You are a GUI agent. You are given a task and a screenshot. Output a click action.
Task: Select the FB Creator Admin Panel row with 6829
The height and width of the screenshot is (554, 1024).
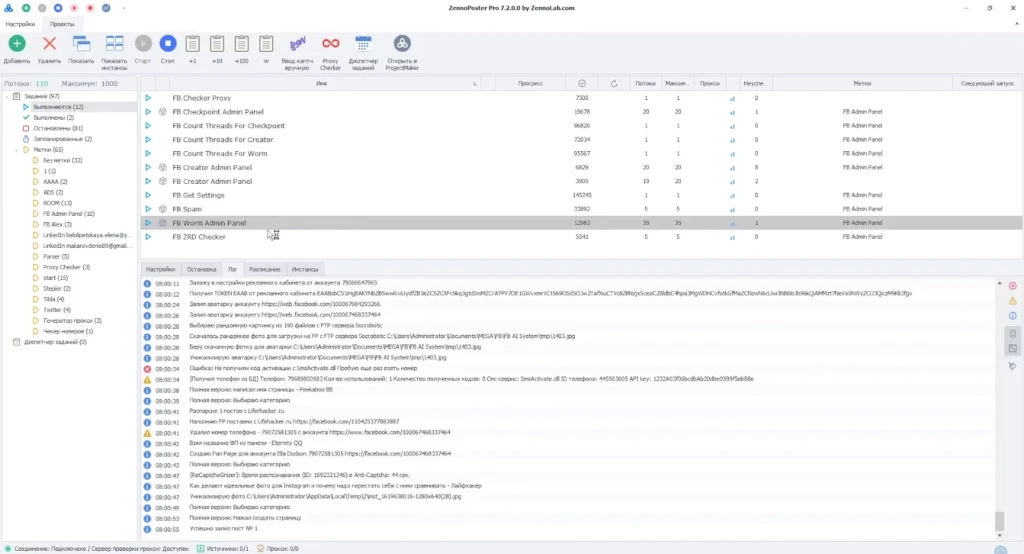point(581,167)
